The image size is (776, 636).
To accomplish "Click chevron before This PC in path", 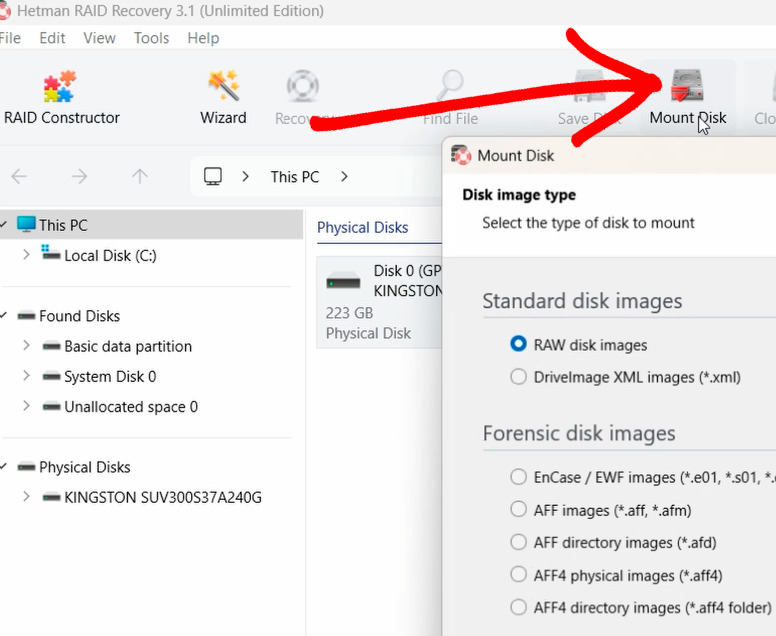I will [245, 176].
